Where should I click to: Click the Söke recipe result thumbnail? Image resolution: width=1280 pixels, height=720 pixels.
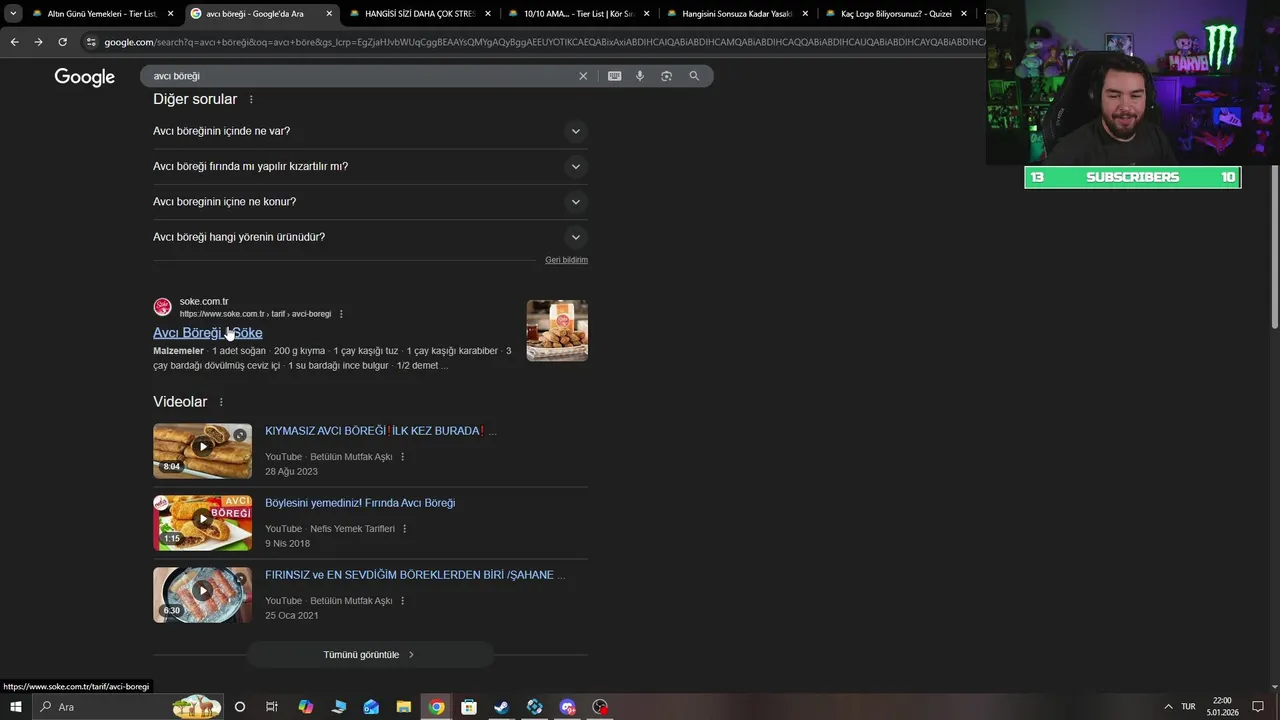(557, 330)
